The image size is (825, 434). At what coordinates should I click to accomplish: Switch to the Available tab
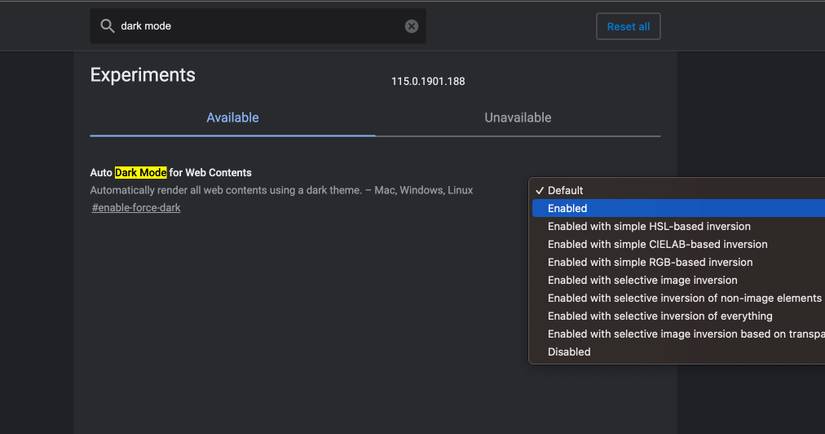[x=232, y=118]
